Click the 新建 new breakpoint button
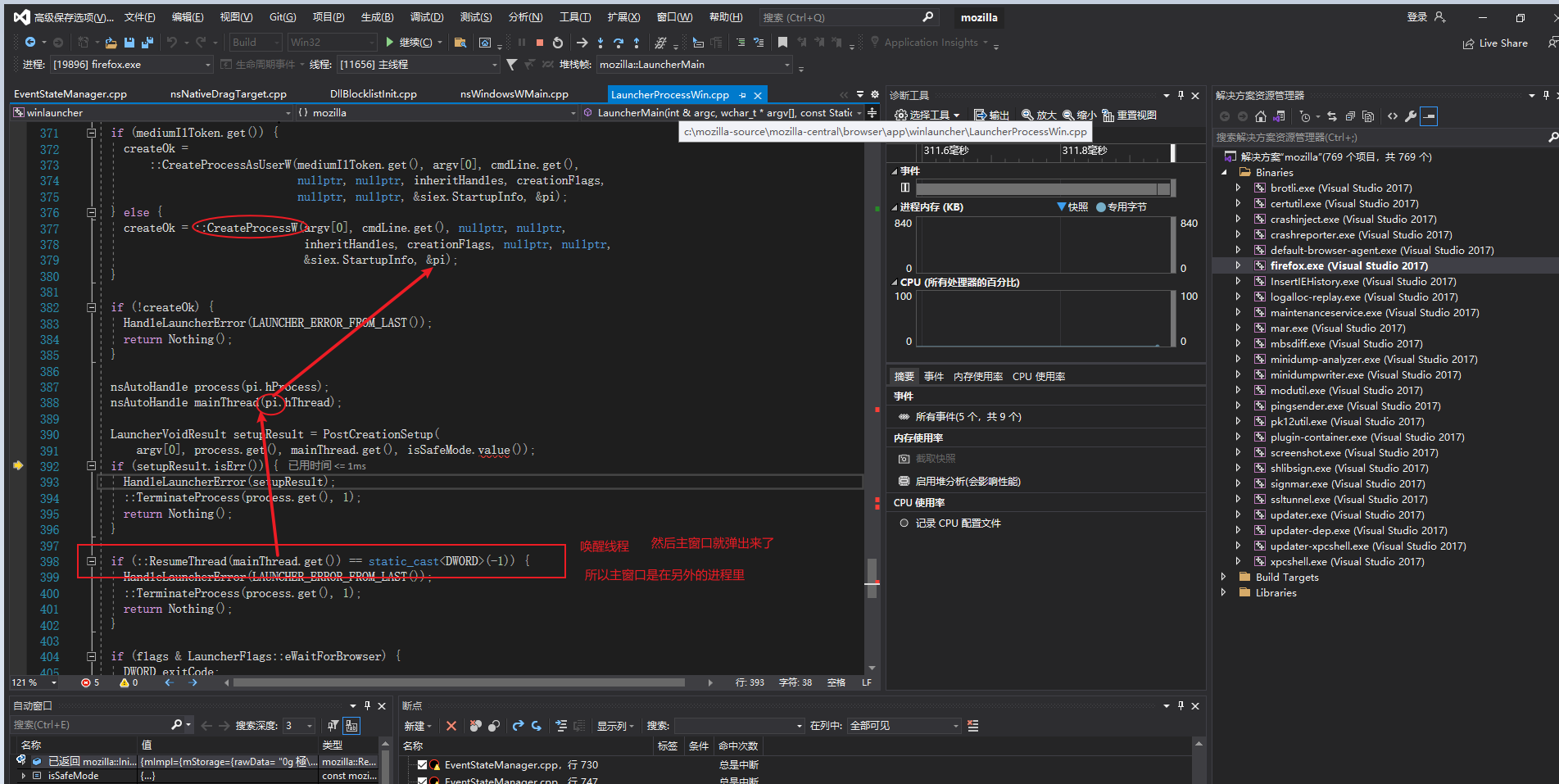The image size is (1559, 784). tap(418, 726)
